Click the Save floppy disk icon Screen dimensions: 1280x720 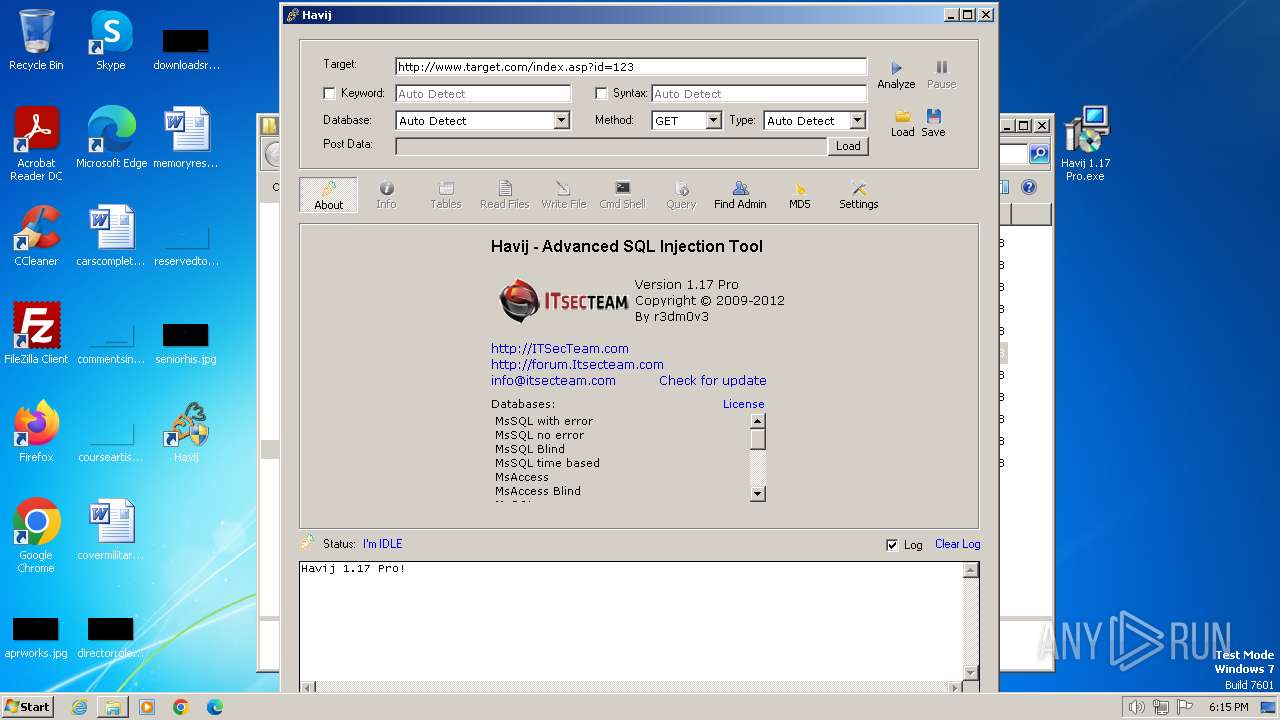click(x=933, y=116)
